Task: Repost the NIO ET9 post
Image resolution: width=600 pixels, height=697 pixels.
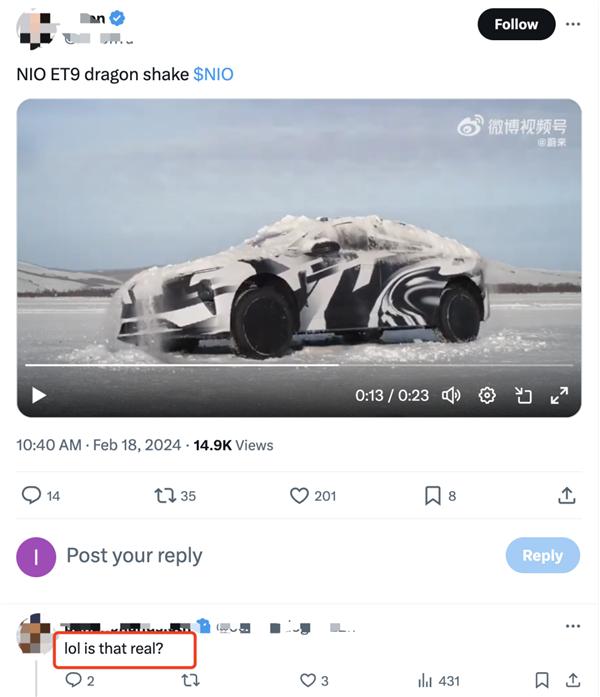Action: [164, 495]
